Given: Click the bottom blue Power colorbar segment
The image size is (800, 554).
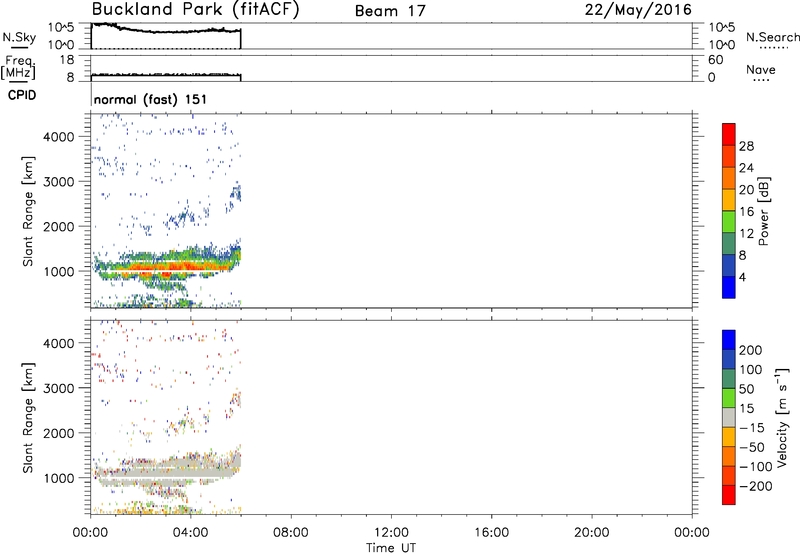Looking at the screenshot, I should (x=729, y=287).
